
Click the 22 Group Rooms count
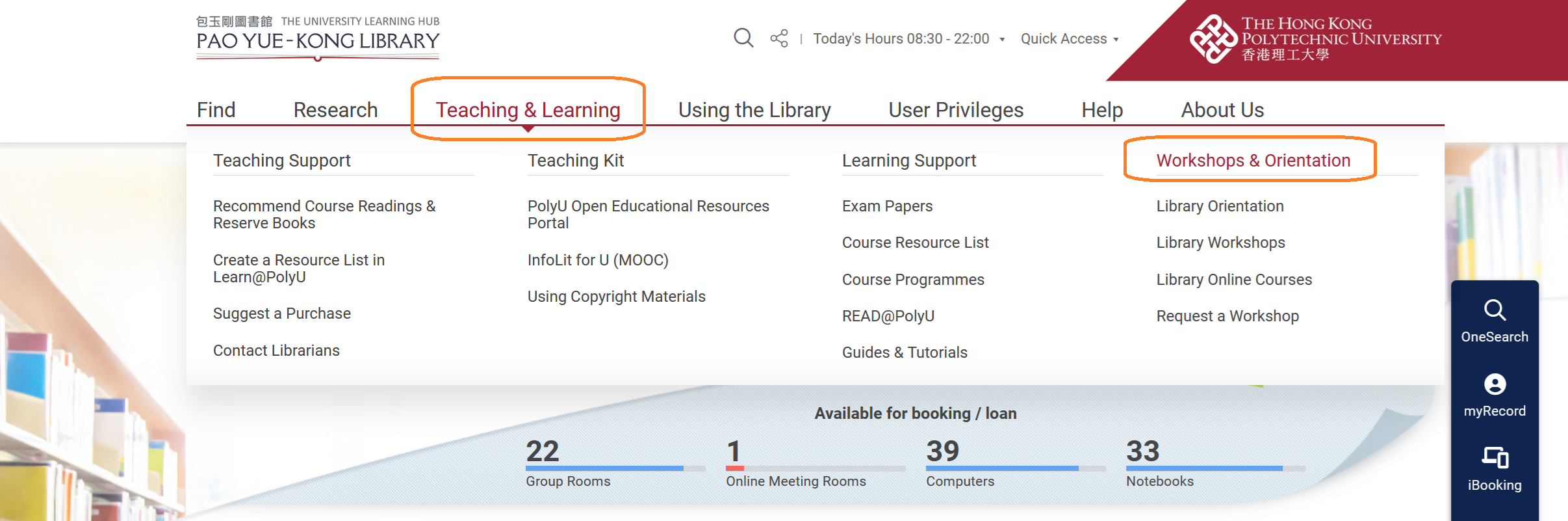tap(542, 451)
